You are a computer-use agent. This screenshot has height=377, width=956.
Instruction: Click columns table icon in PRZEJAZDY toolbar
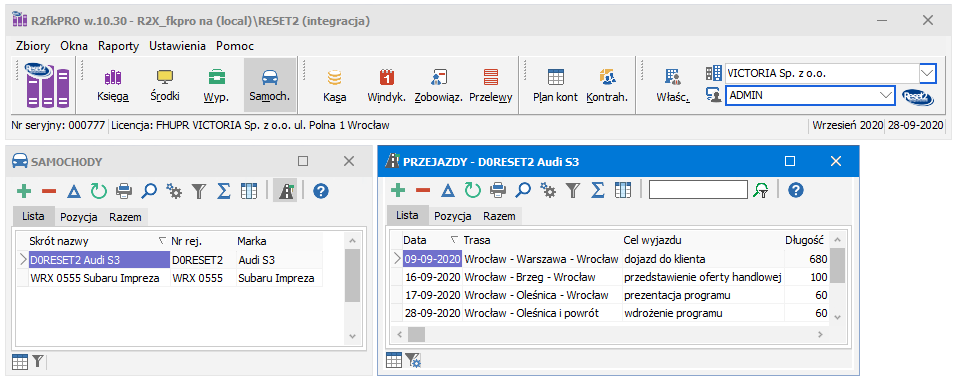[622, 191]
